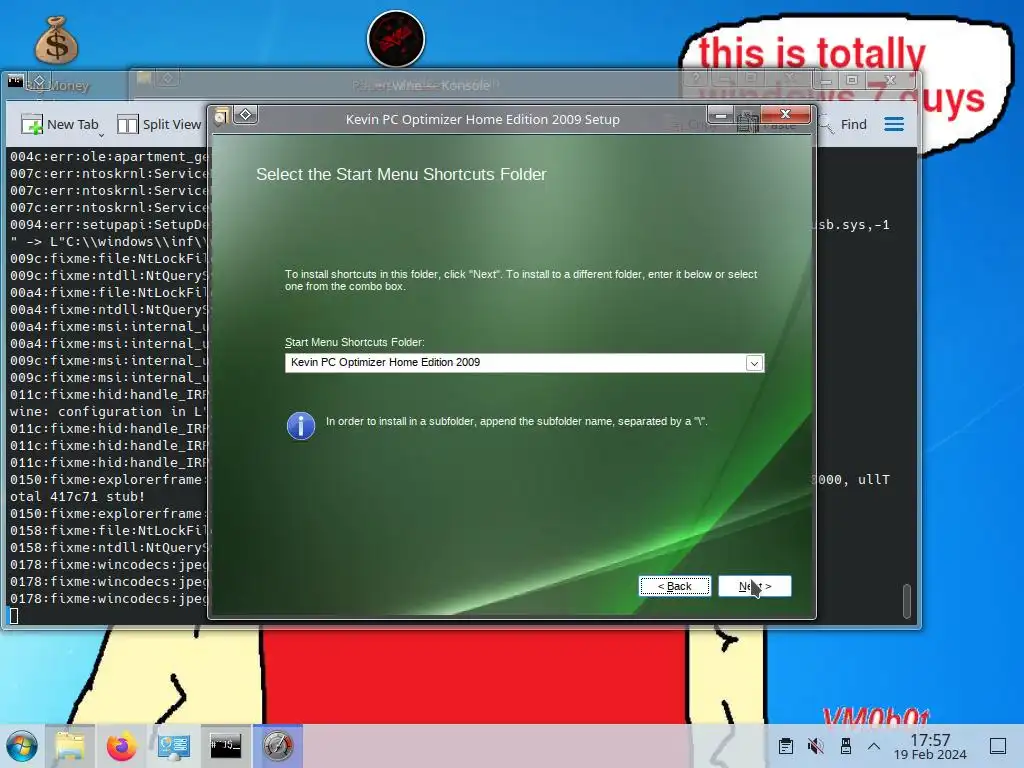This screenshot has height=768, width=1024.
Task: Open the Konsole hamburger menu
Action: coord(894,124)
